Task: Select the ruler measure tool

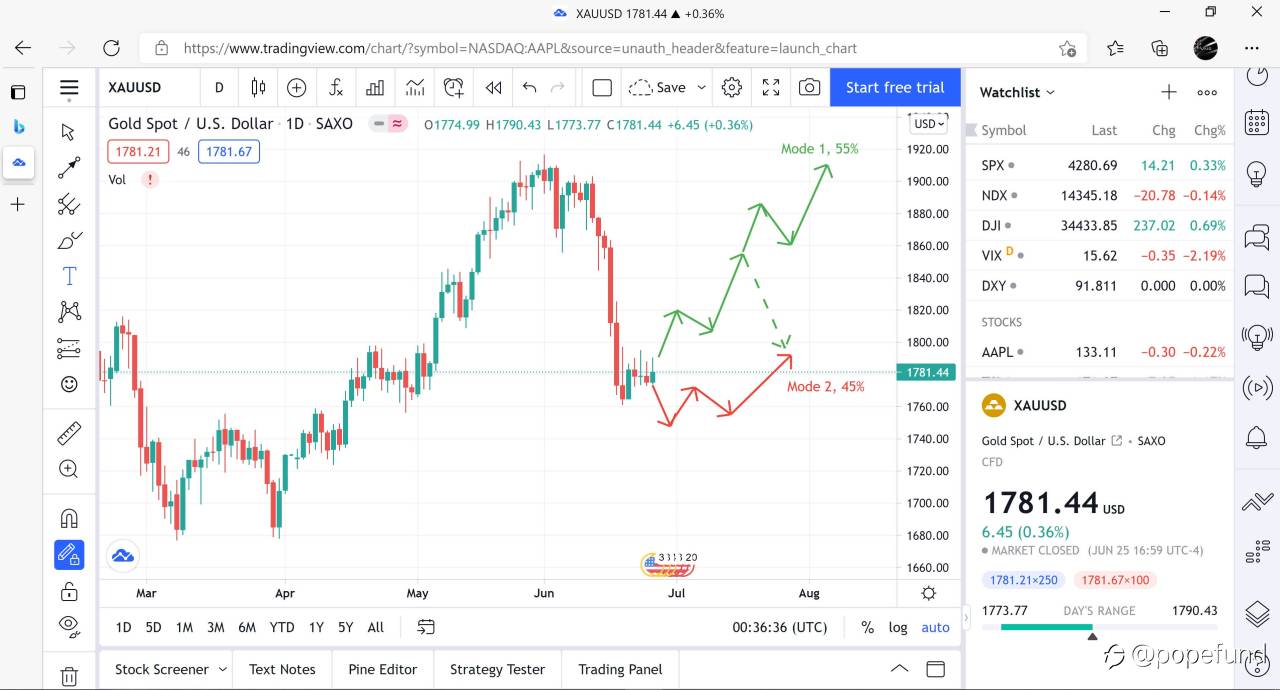Action: click(69, 433)
